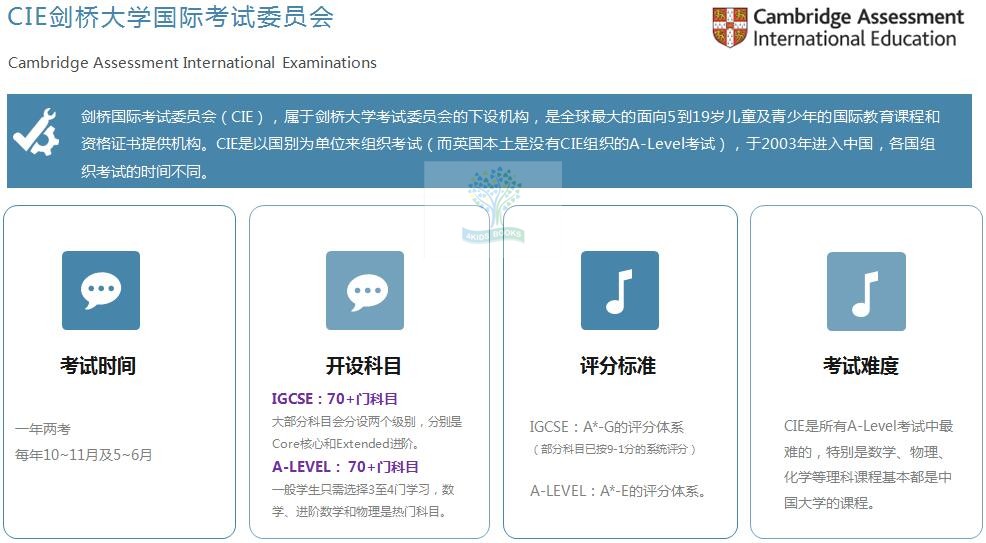Click the 开设科目 card heading

[x=363, y=365]
